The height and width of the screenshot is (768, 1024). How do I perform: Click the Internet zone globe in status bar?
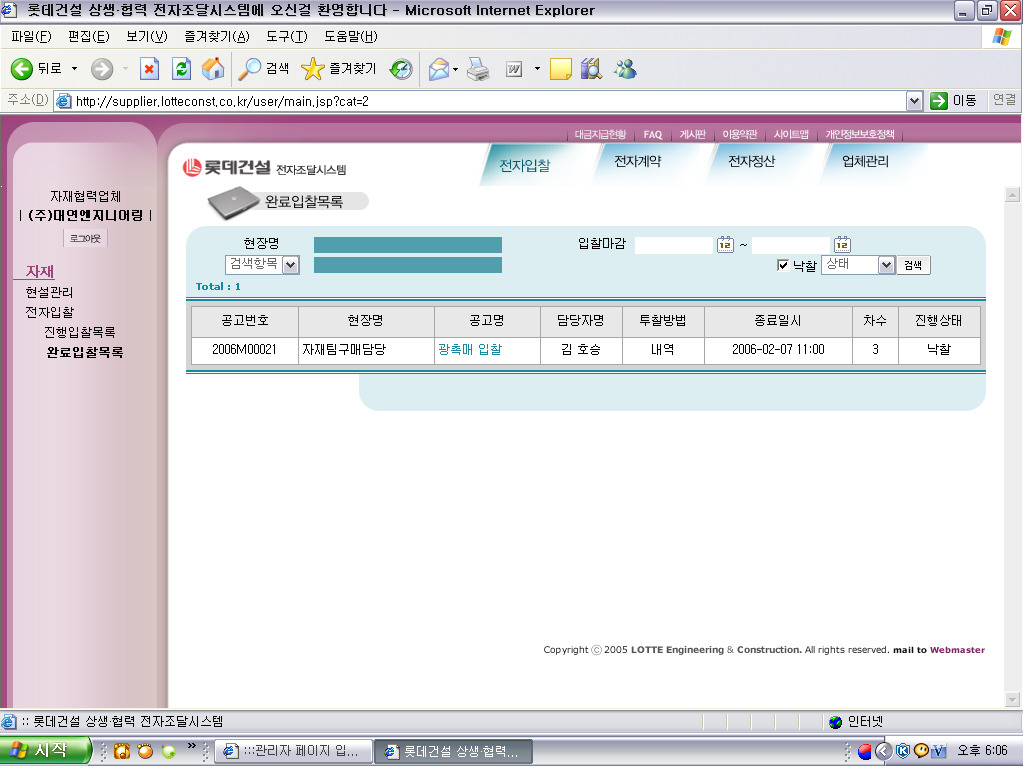click(x=835, y=722)
